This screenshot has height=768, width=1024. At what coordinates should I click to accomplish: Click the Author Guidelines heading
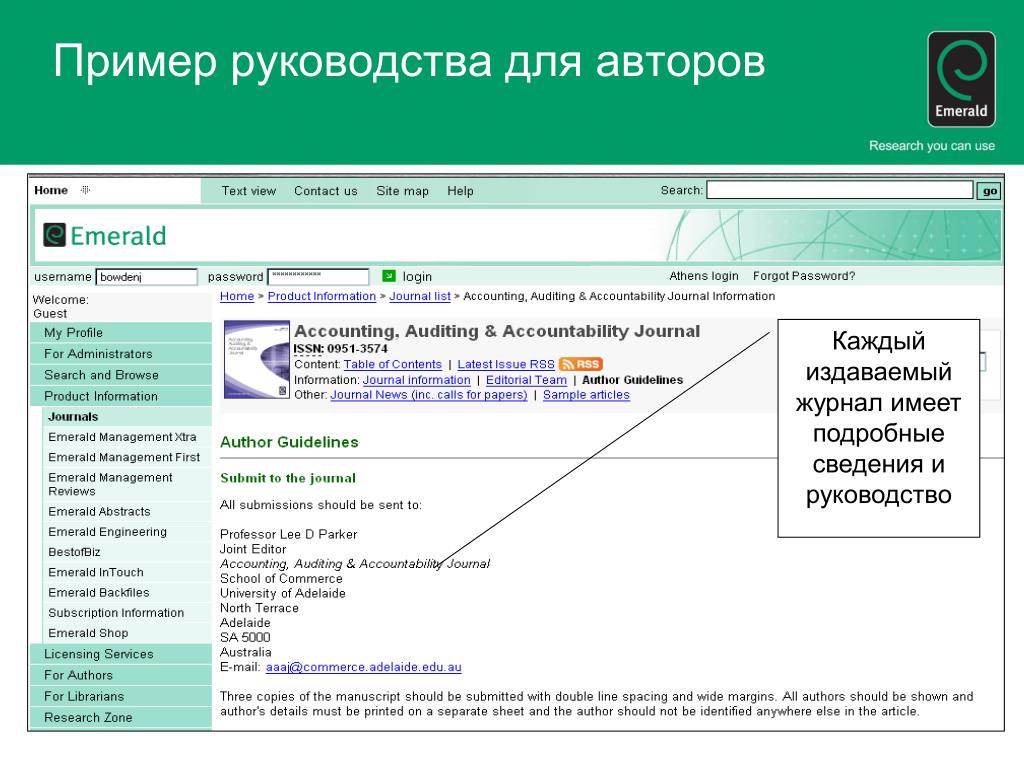(x=289, y=442)
